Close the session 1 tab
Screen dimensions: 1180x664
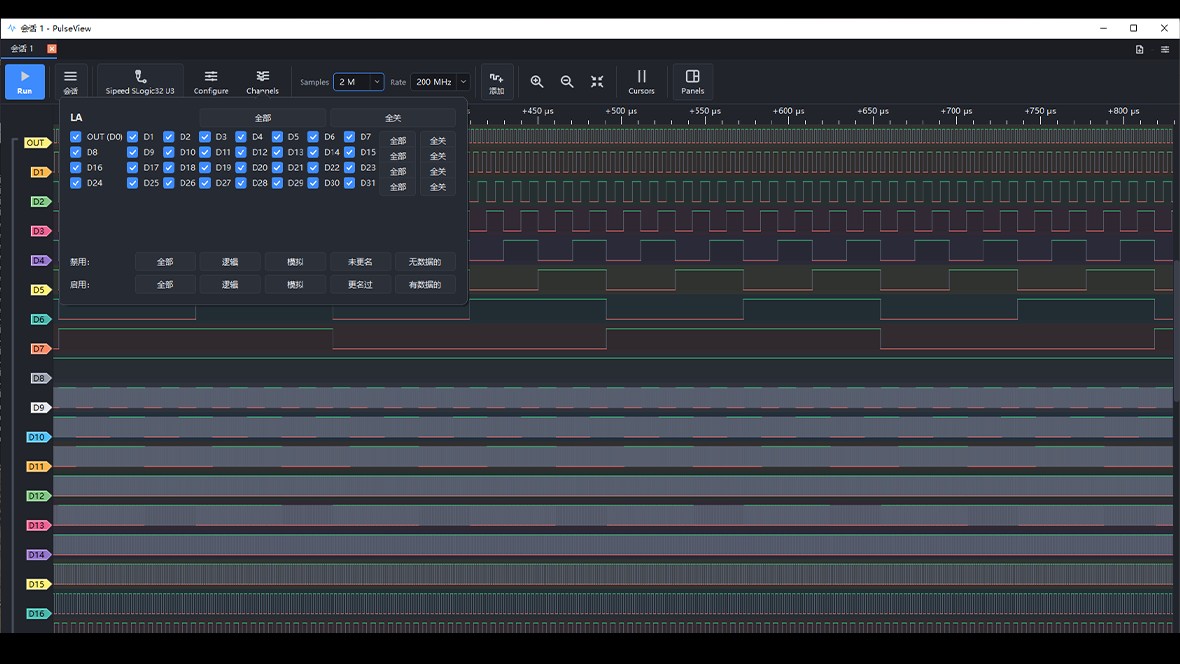pos(52,49)
